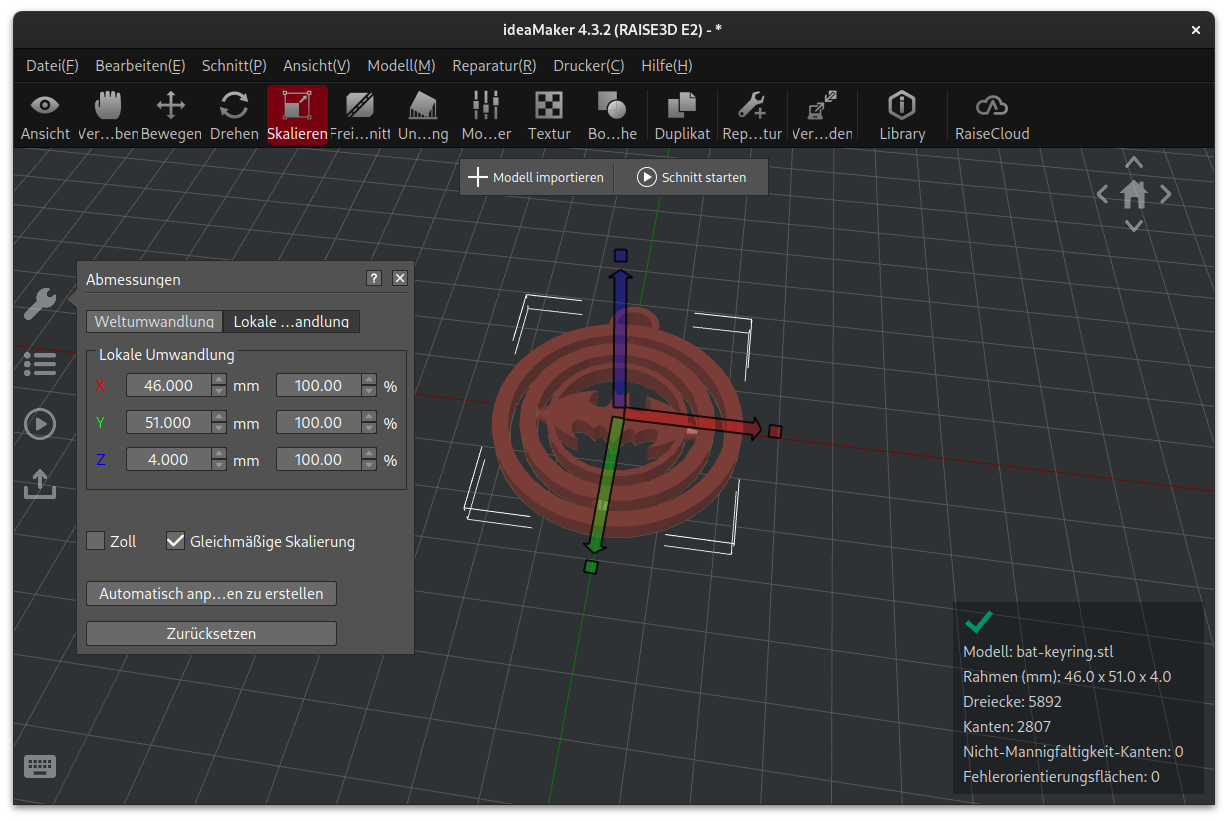The image size is (1228, 821).
Task: Click the wrench icon in left sidebar
Action: pos(40,304)
